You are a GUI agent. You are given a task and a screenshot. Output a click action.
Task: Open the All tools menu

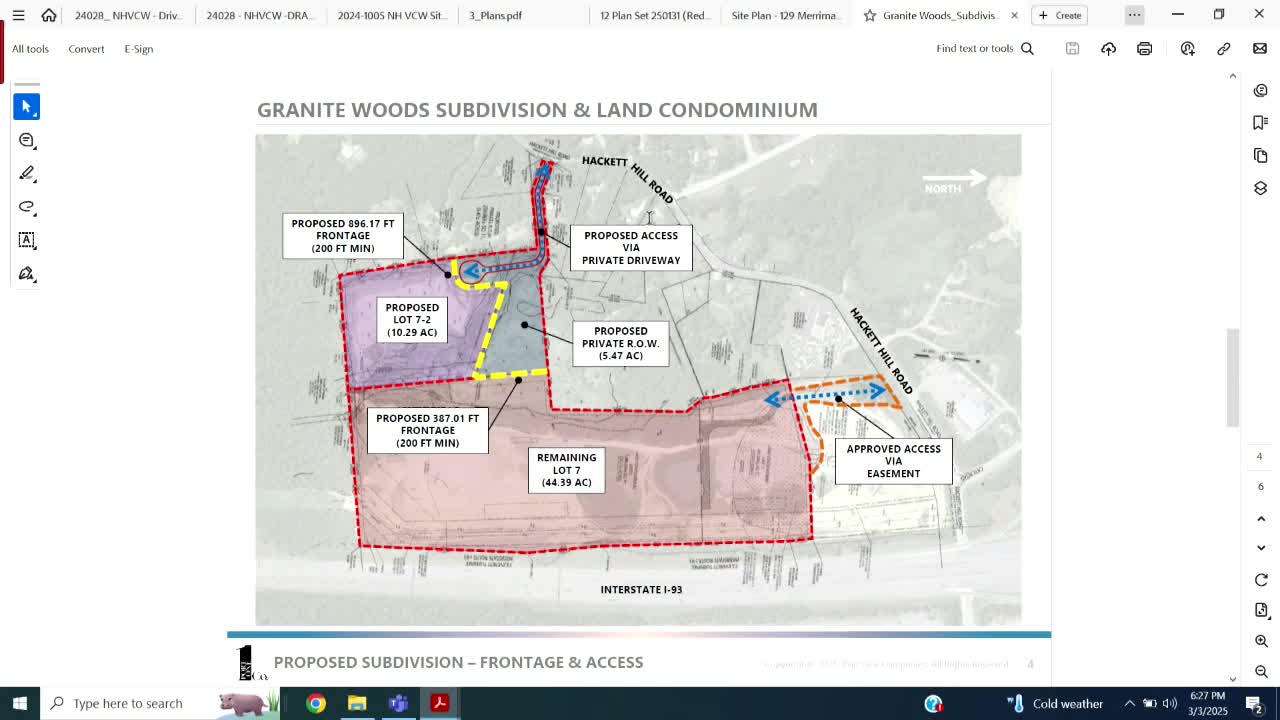click(x=30, y=49)
